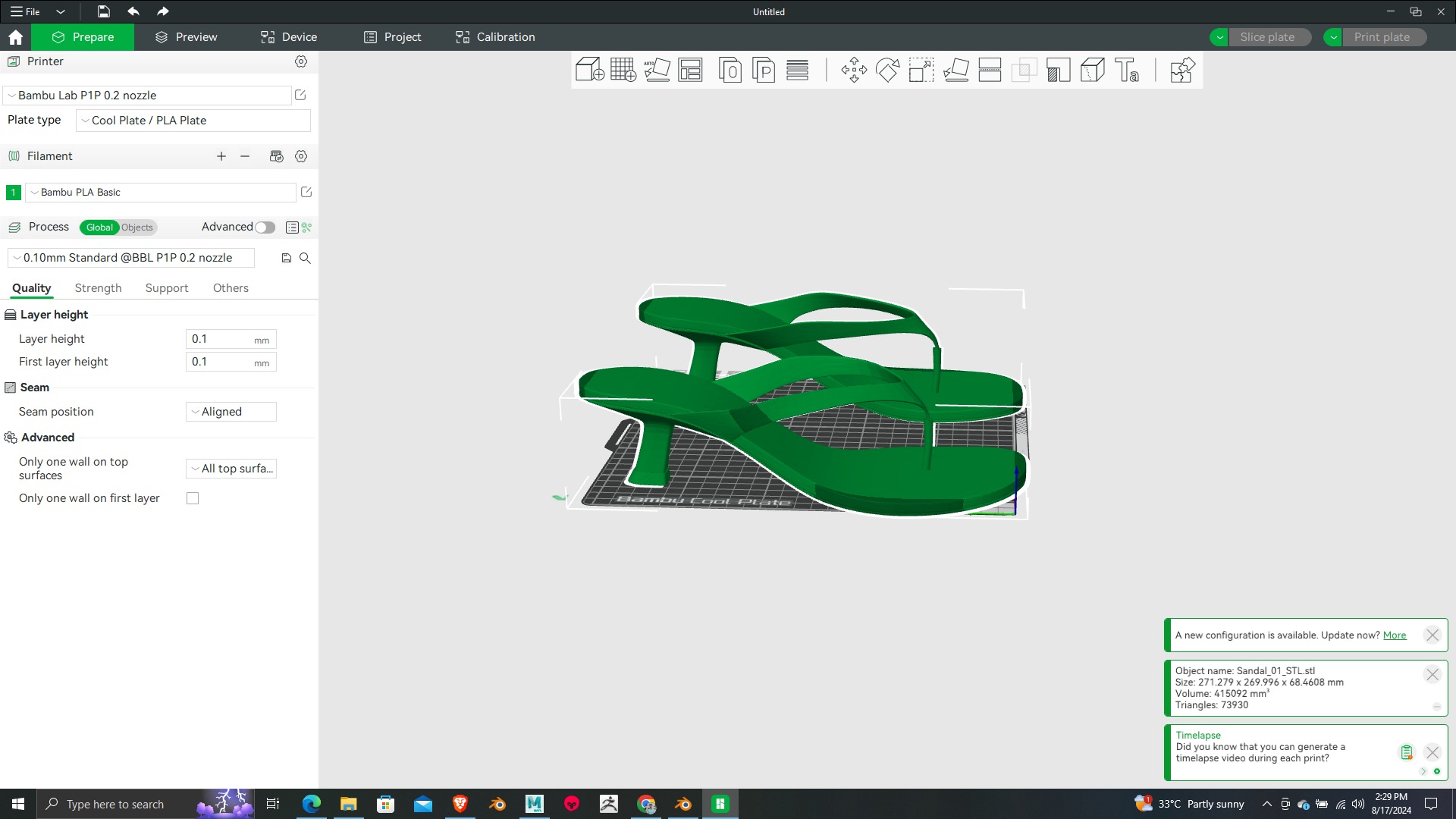Expand the Print plate dropdown arrow

1332,37
